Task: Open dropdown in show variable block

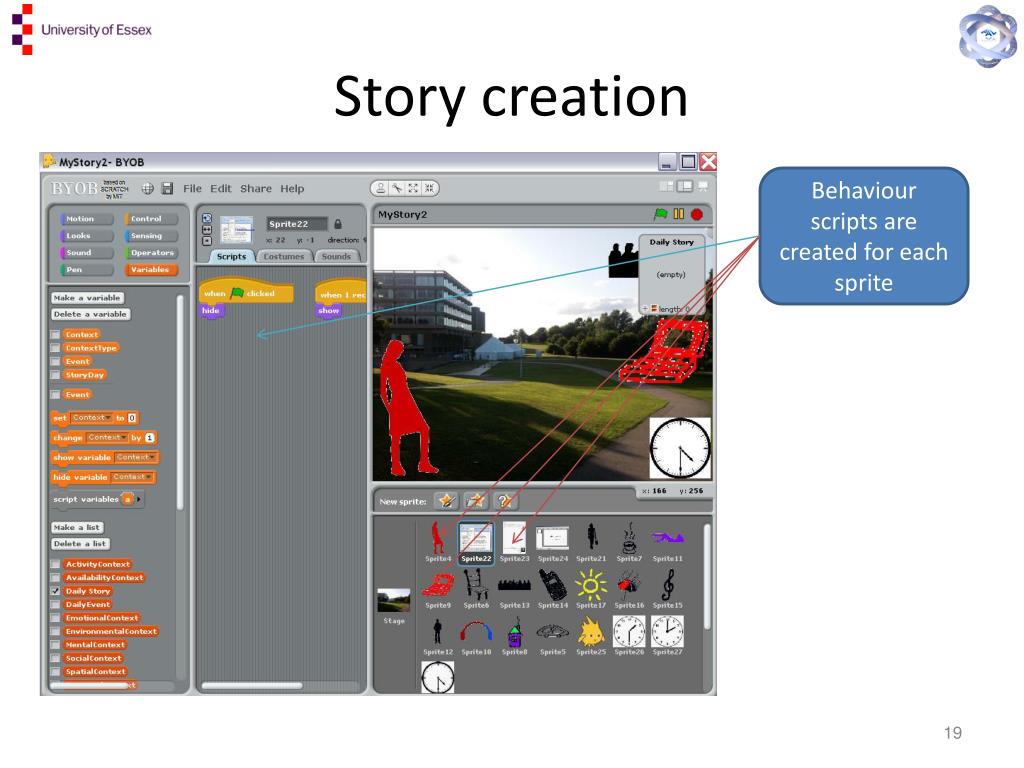Action: (x=136, y=458)
